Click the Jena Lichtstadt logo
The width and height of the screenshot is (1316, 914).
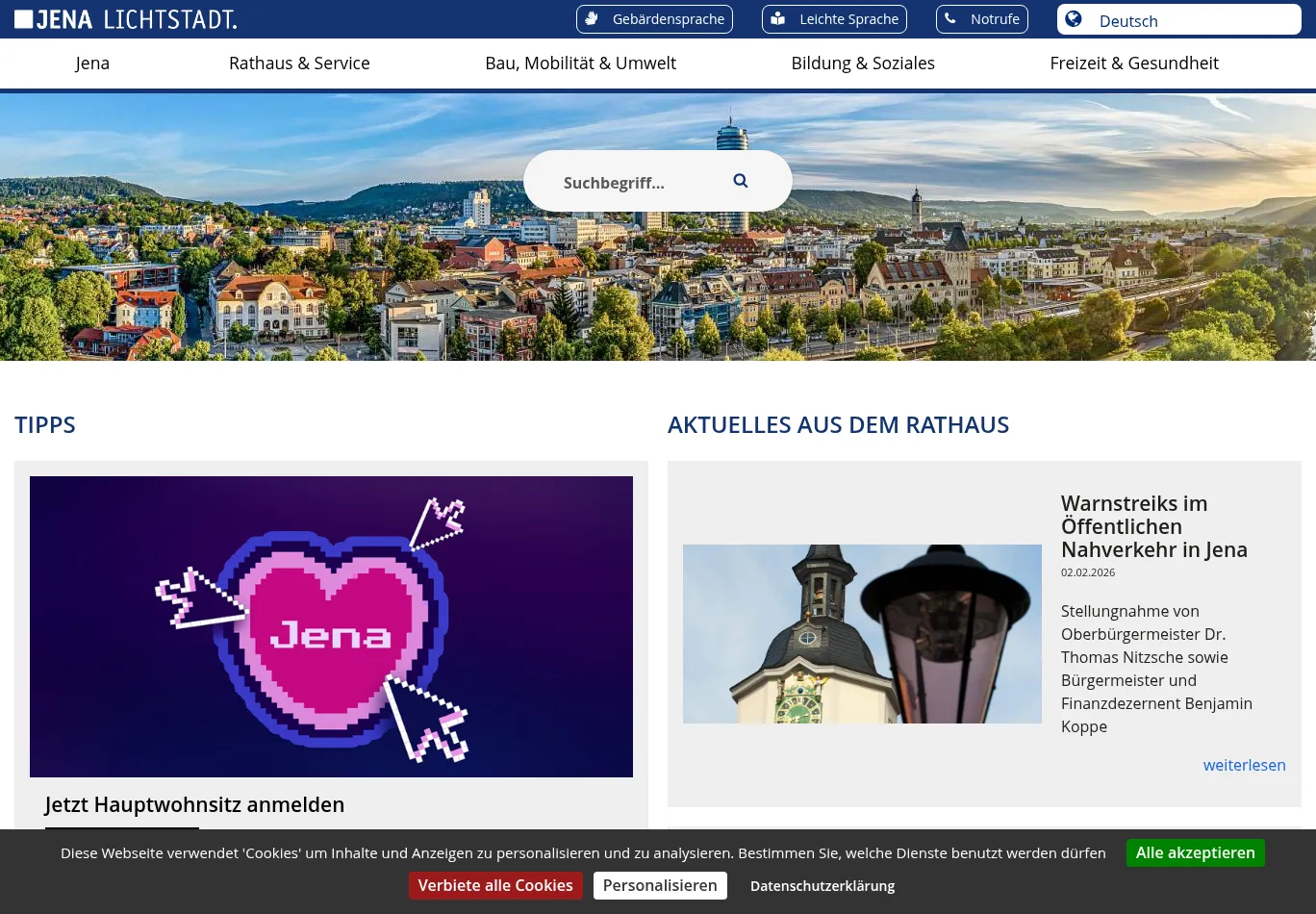coord(125,19)
